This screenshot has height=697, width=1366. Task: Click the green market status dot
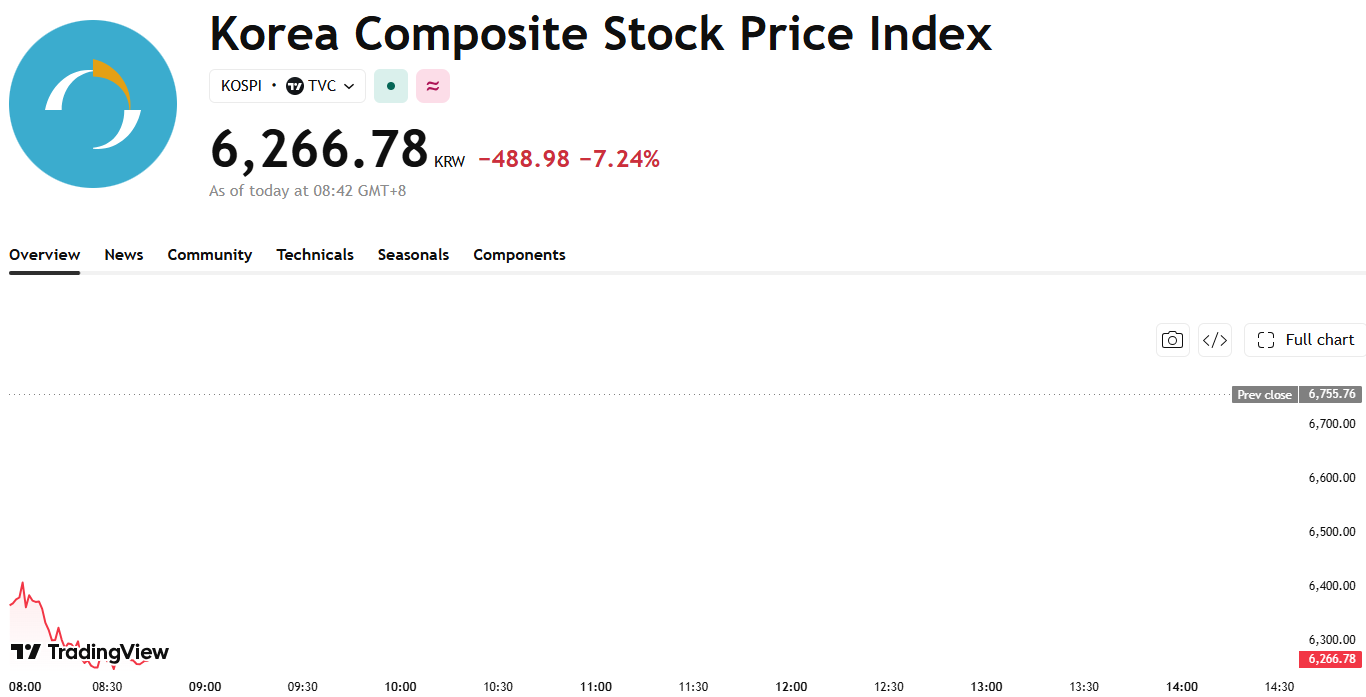(x=391, y=86)
